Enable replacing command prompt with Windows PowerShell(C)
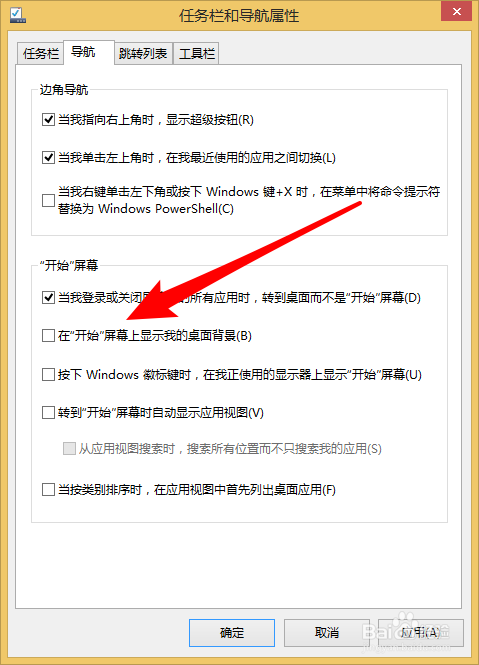479x665 pixels. [48, 200]
